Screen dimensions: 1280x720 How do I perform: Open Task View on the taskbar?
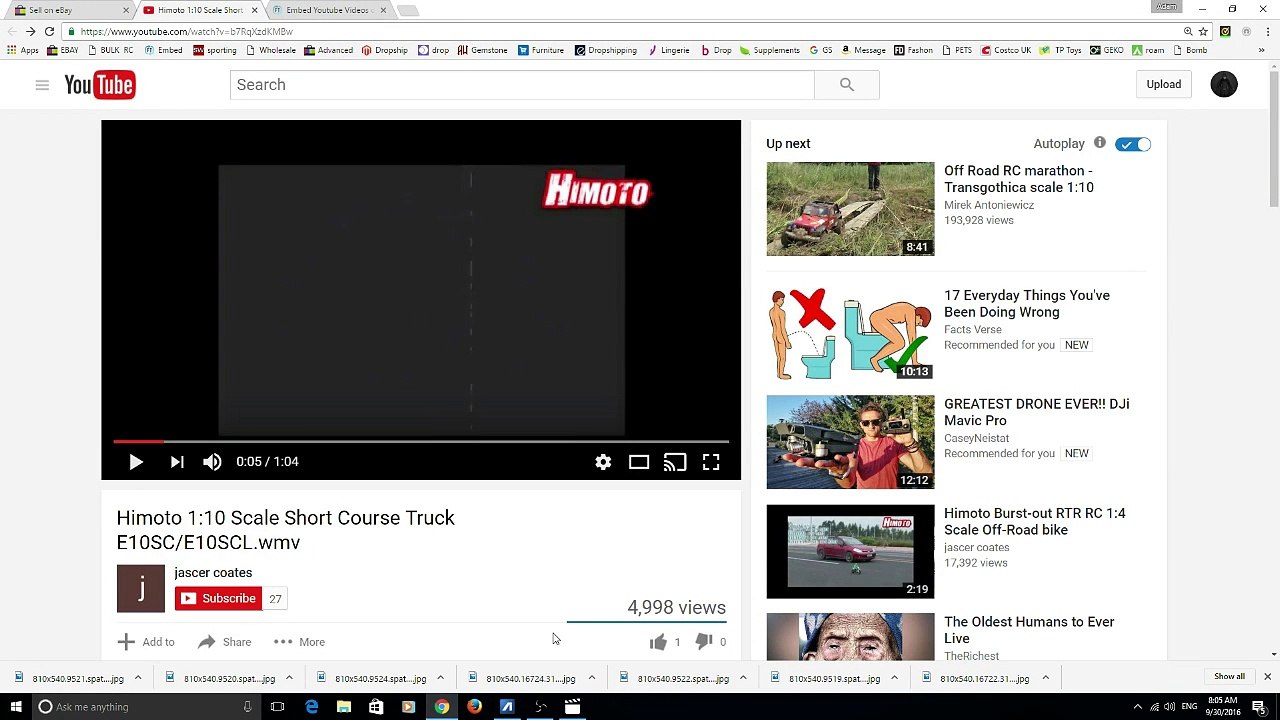[278, 707]
